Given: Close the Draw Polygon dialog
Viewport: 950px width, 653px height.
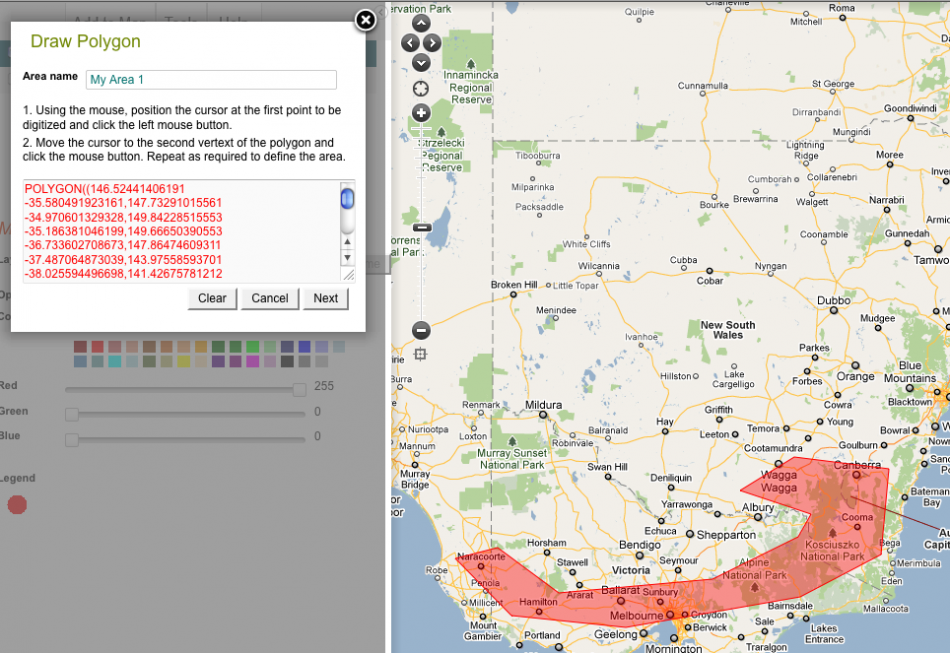Looking at the screenshot, I should coord(366,19).
